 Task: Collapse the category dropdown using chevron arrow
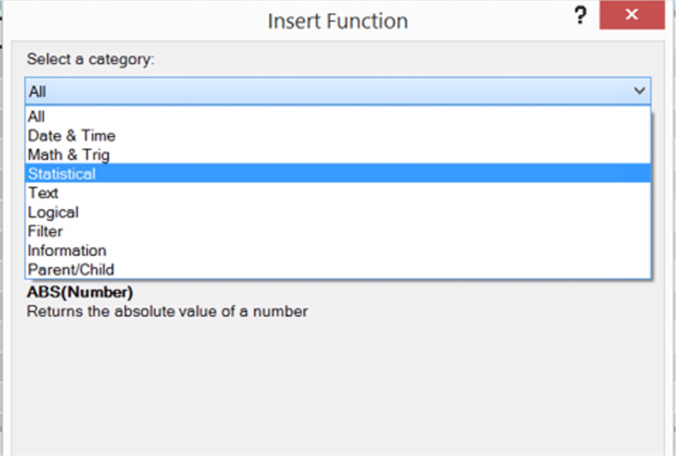[639, 91]
